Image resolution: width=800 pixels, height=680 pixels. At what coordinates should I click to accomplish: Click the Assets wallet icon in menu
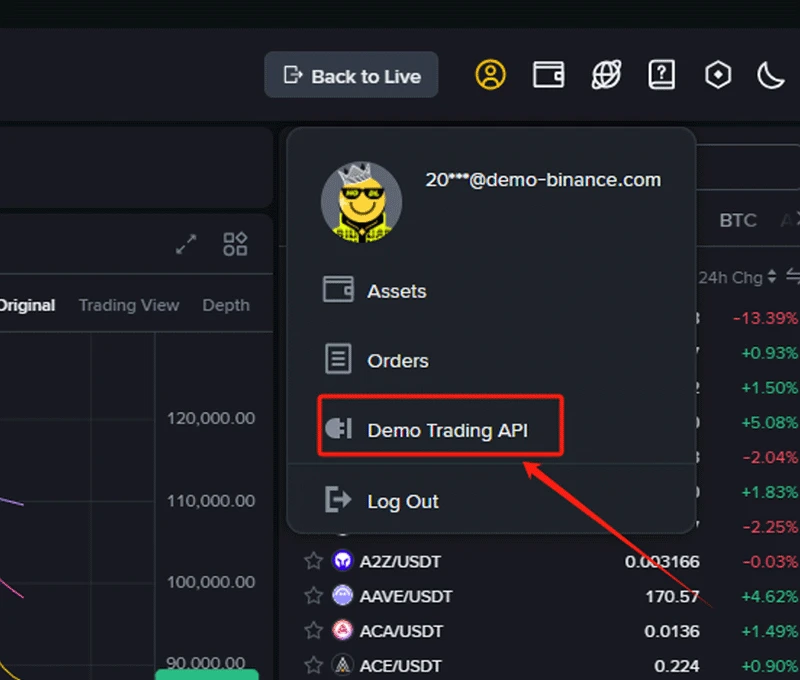[x=338, y=289]
